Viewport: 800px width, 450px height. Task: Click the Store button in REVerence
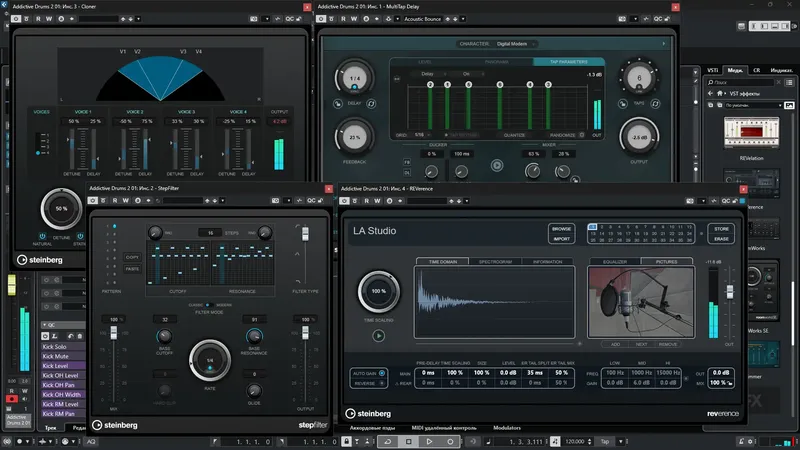click(721, 229)
